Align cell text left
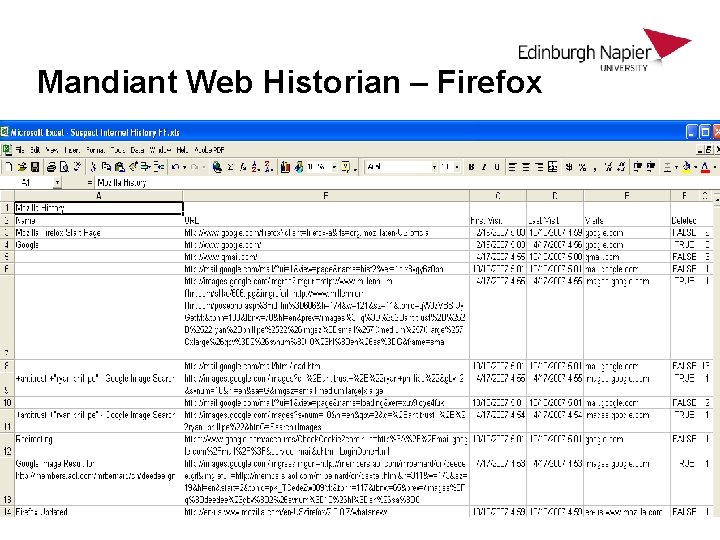The image size is (720, 540). click(512, 167)
